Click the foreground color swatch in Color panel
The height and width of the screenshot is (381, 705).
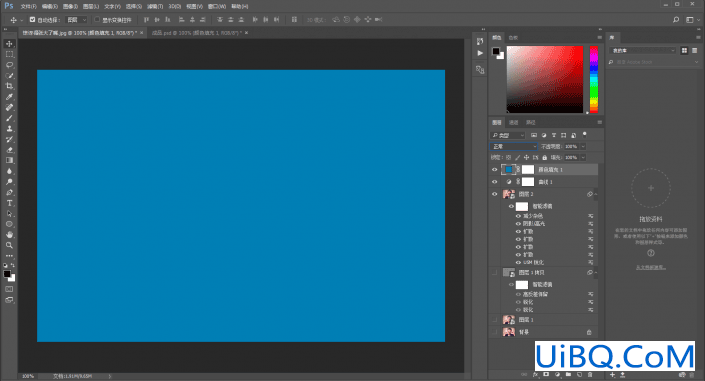[495, 51]
